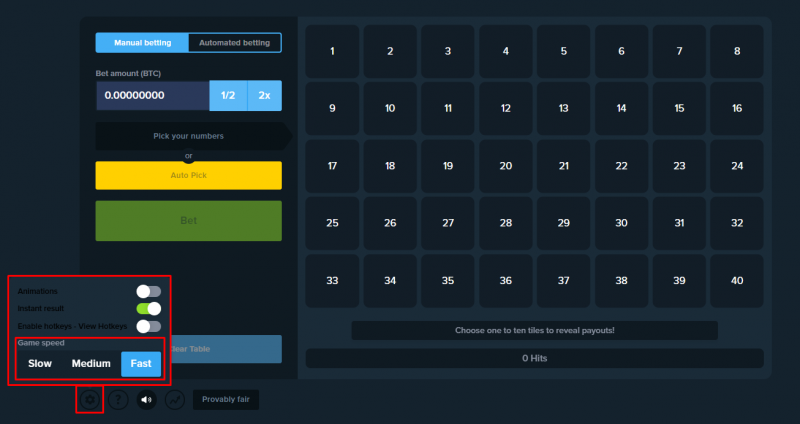Select number 12 on the board

(506, 108)
